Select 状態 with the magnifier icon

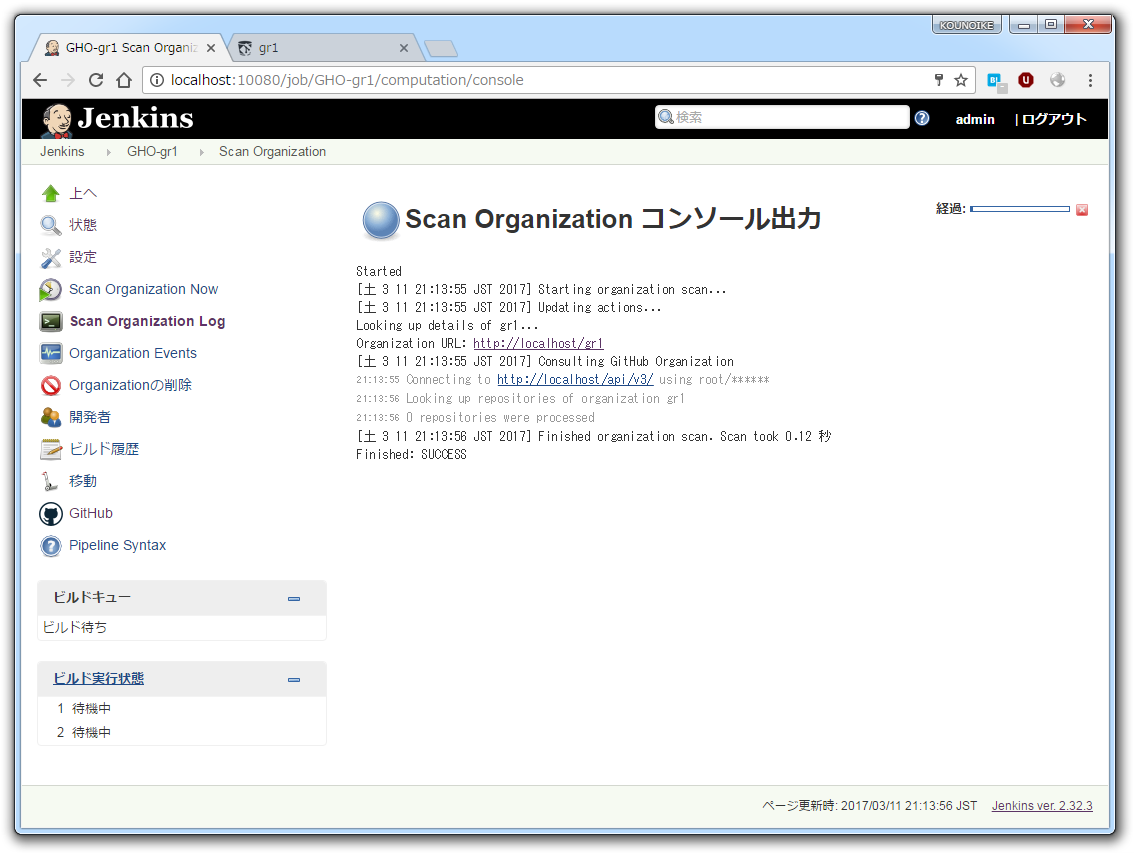(50, 225)
